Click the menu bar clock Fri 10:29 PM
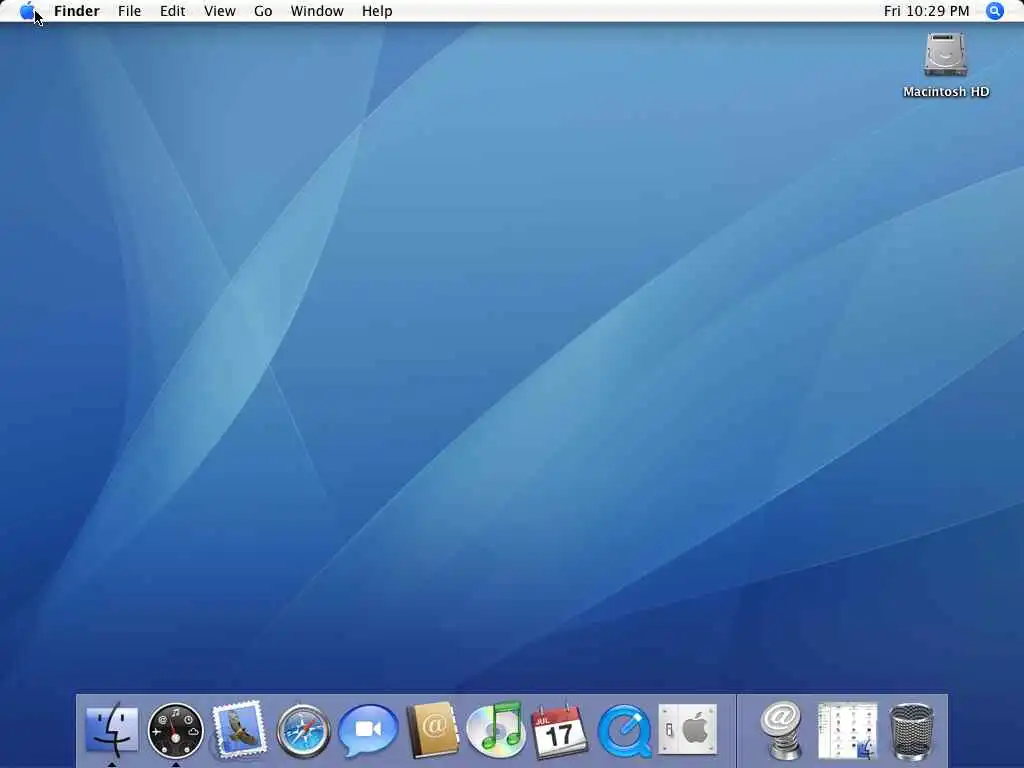 926,11
